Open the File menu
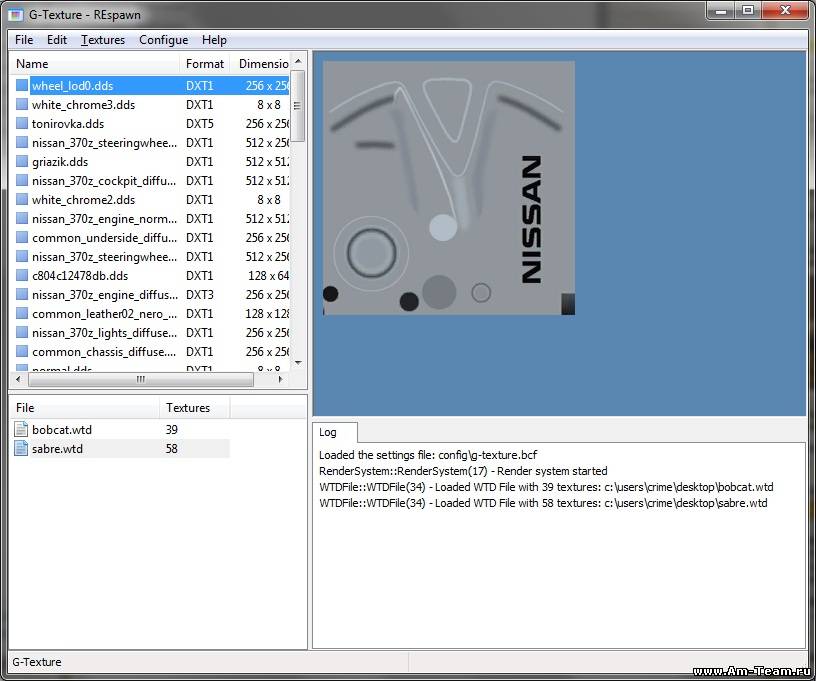Screen dimensions: 816x681 coord(24,40)
